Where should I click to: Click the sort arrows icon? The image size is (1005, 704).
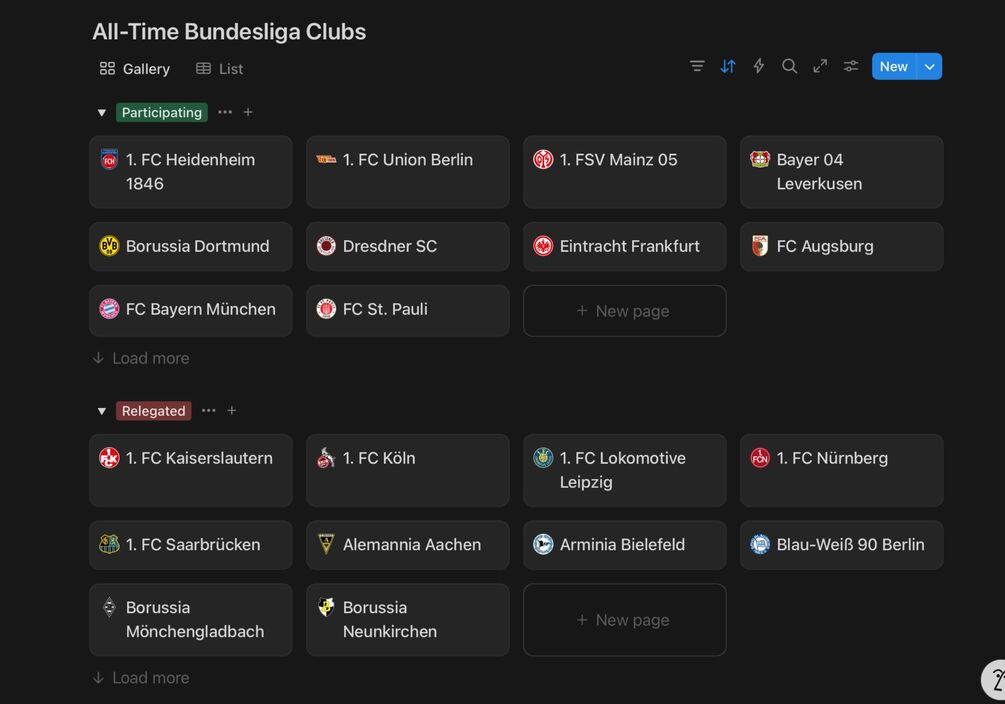coord(728,66)
